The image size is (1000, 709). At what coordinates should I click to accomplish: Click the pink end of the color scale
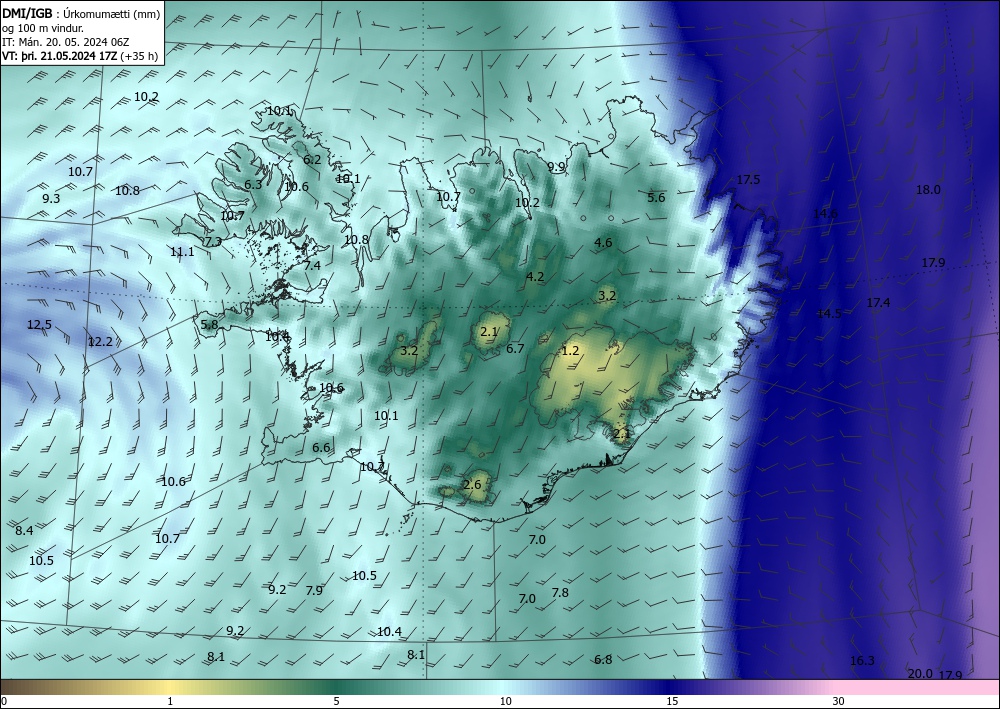click(x=918, y=687)
